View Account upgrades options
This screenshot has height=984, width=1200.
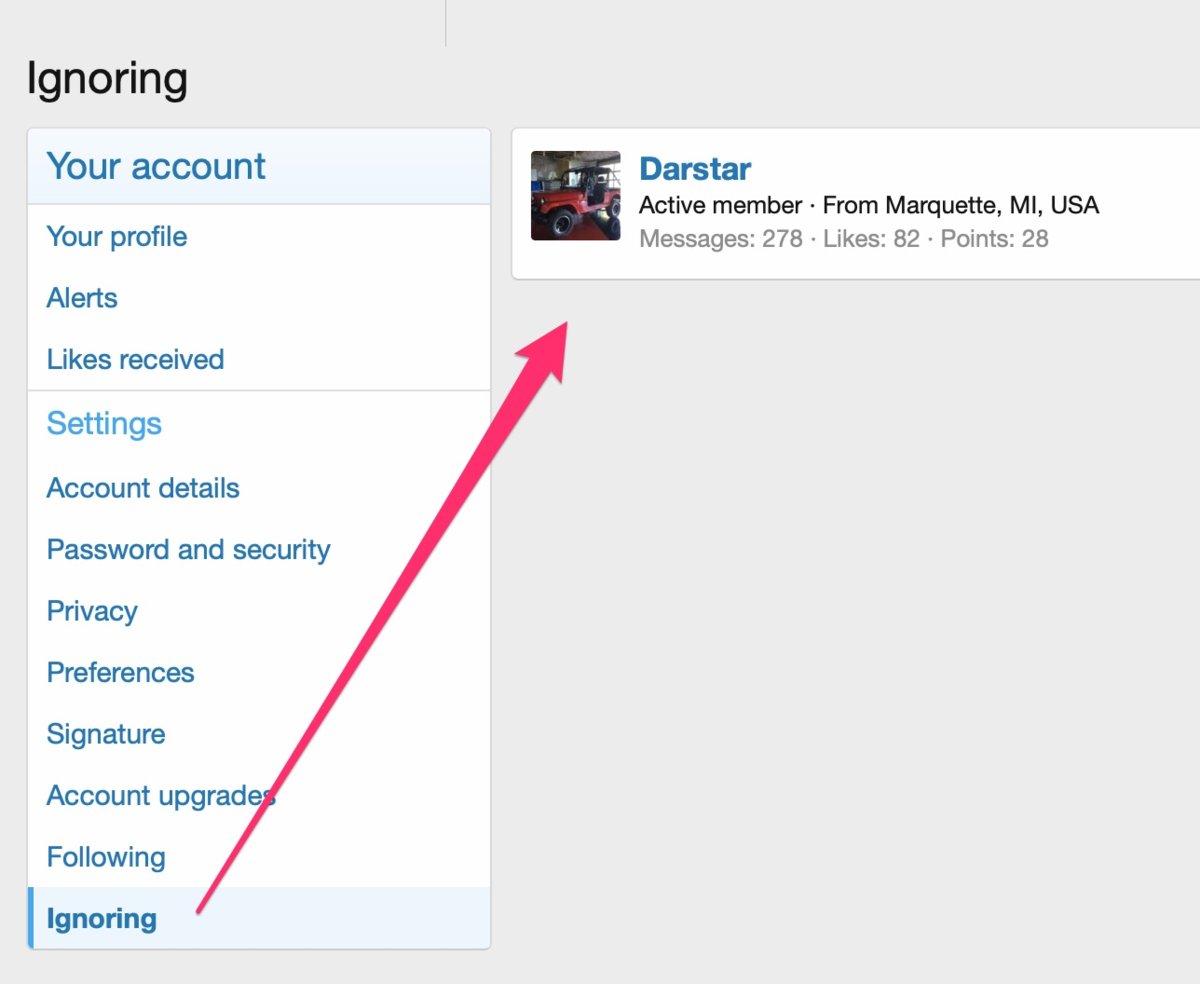[x=160, y=796]
